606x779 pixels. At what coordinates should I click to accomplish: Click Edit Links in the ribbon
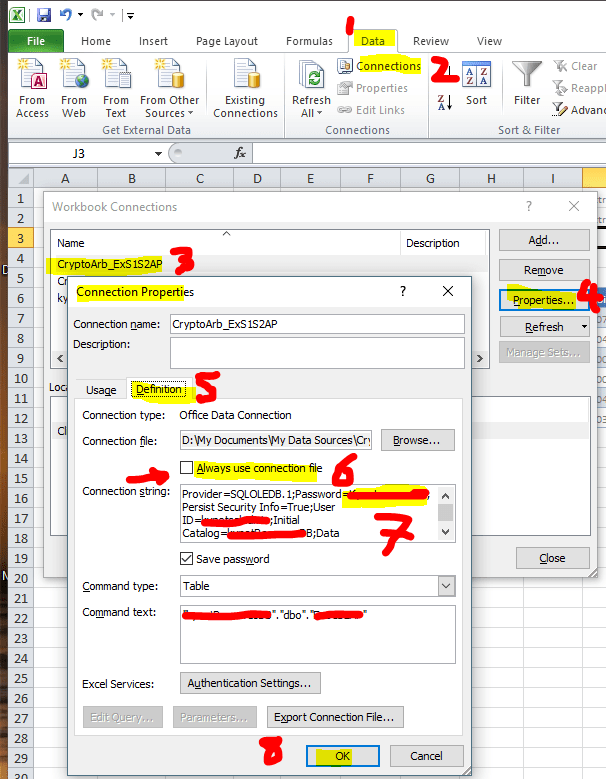pos(371,110)
